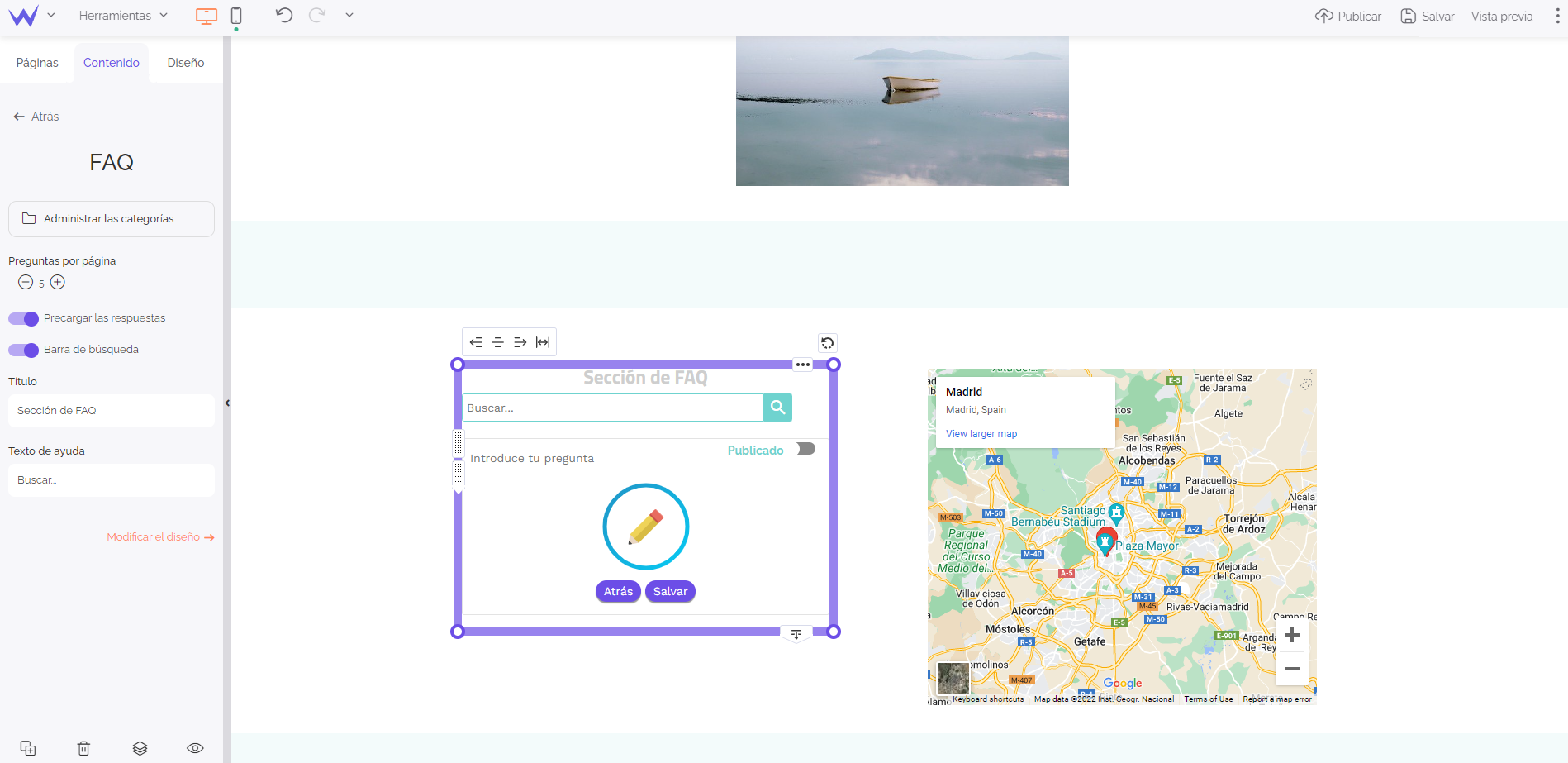Viewport: 1568px width, 763px height.
Task: Collapse the left sidebar panel
Action: pyautogui.click(x=227, y=403)
